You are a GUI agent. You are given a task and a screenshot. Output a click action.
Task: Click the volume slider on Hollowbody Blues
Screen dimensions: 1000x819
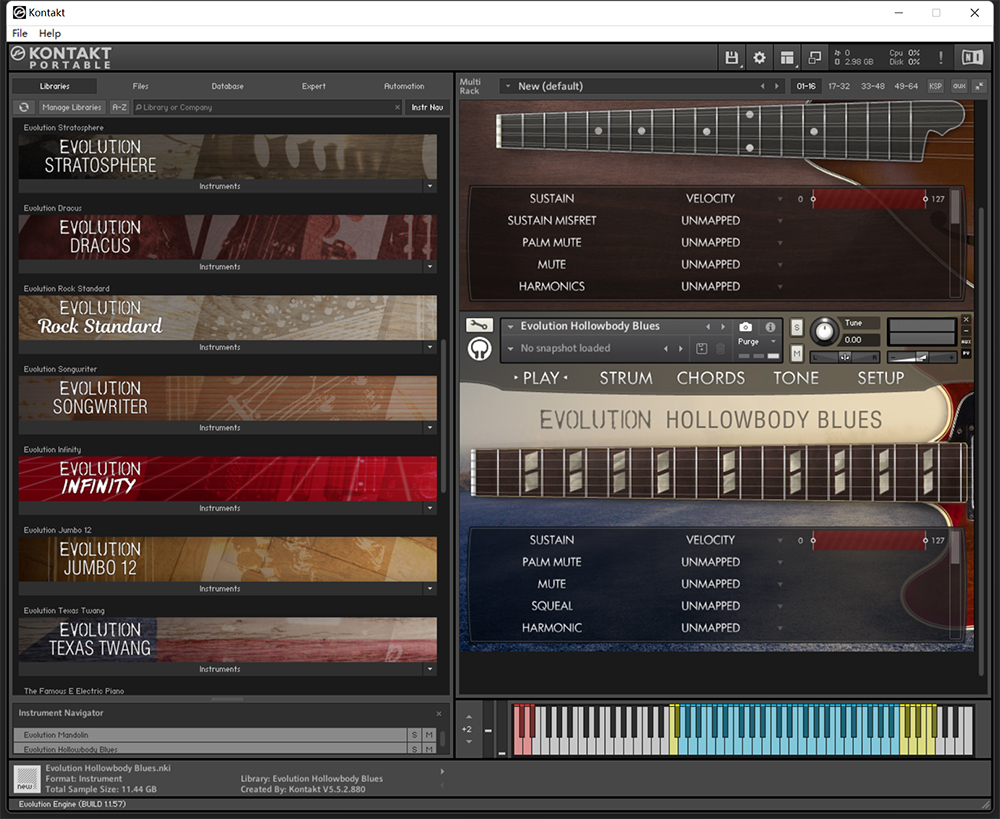point(922,357)
